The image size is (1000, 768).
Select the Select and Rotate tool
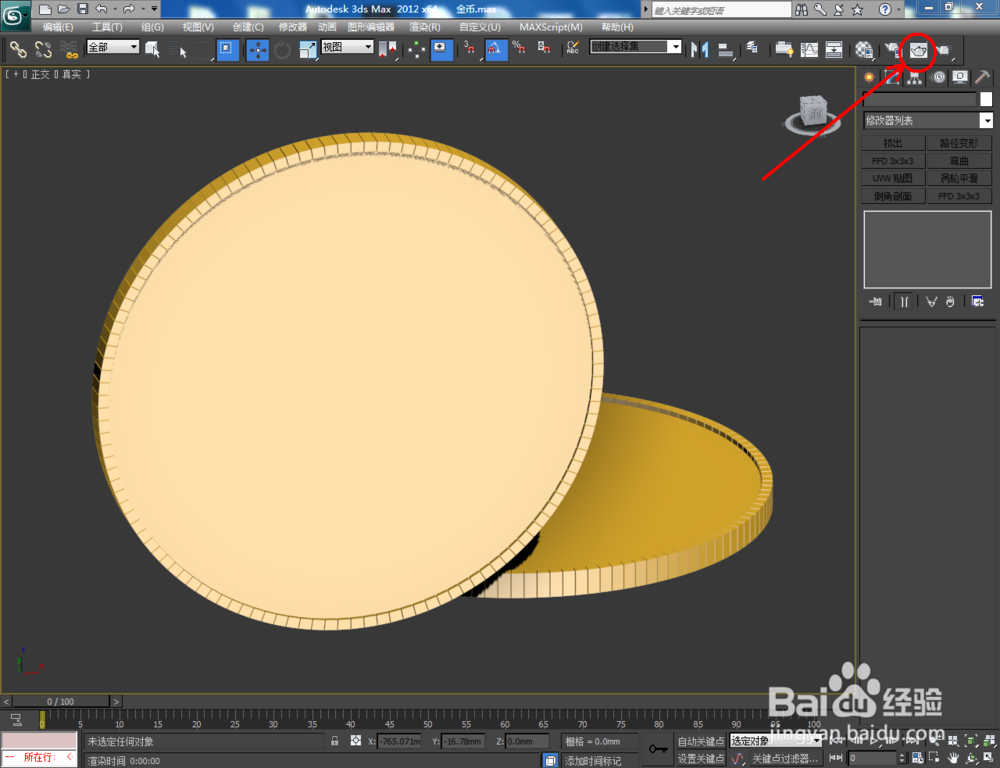[283, 48]
